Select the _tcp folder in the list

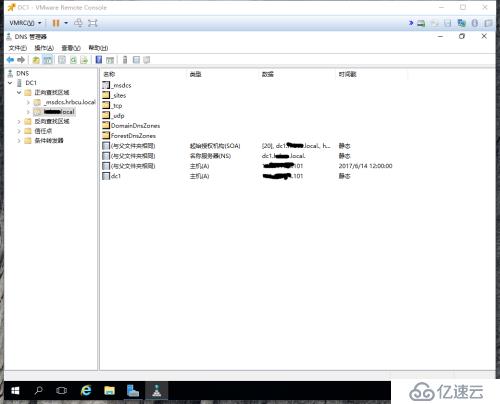point(112,105)
